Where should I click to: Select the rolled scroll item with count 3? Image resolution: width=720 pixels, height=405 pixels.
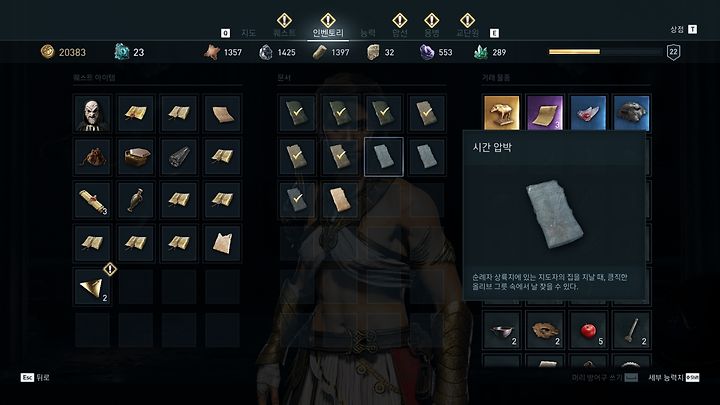click(x=92, y=200)
